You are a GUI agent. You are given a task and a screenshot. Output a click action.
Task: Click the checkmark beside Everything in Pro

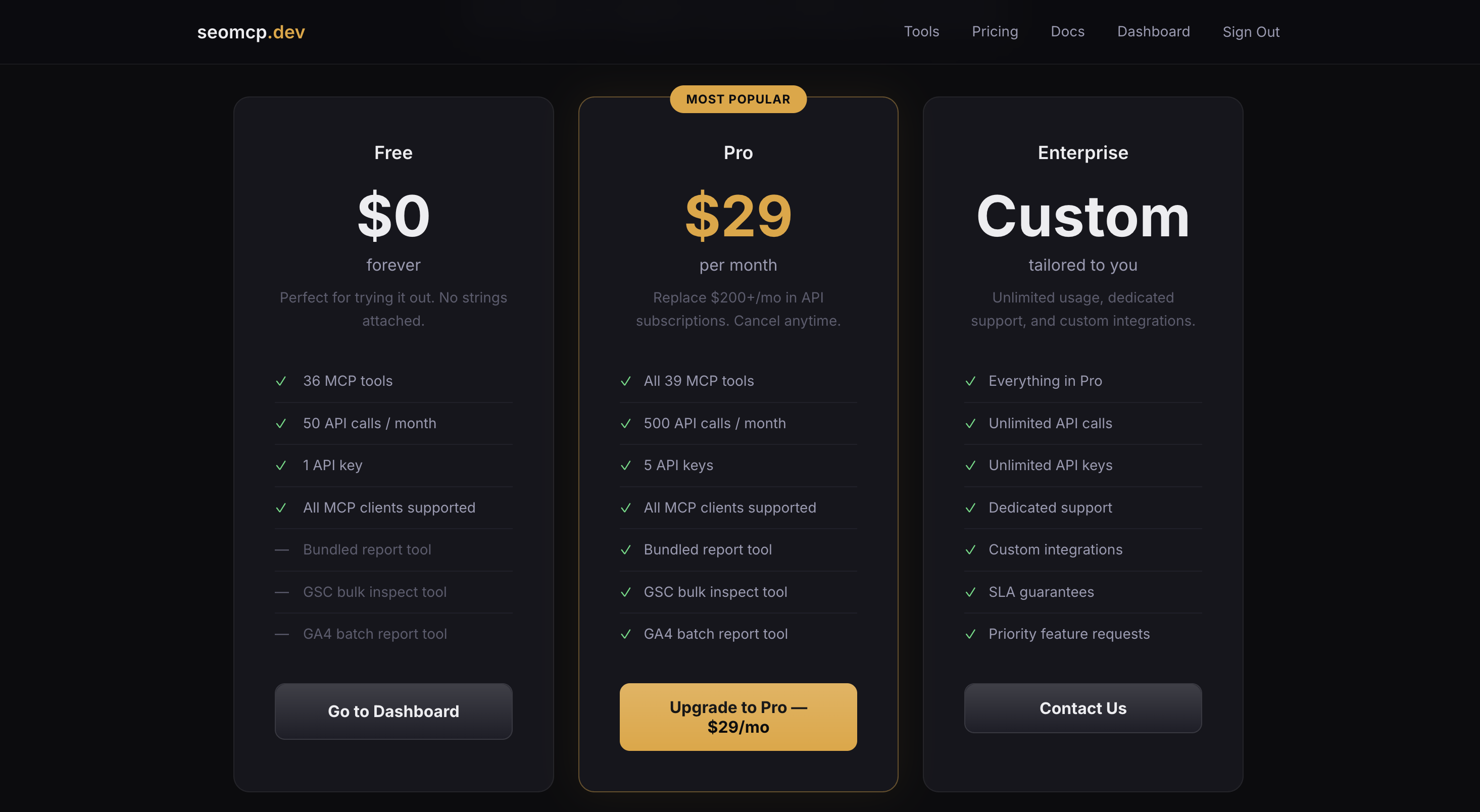[x=971, y=381]
